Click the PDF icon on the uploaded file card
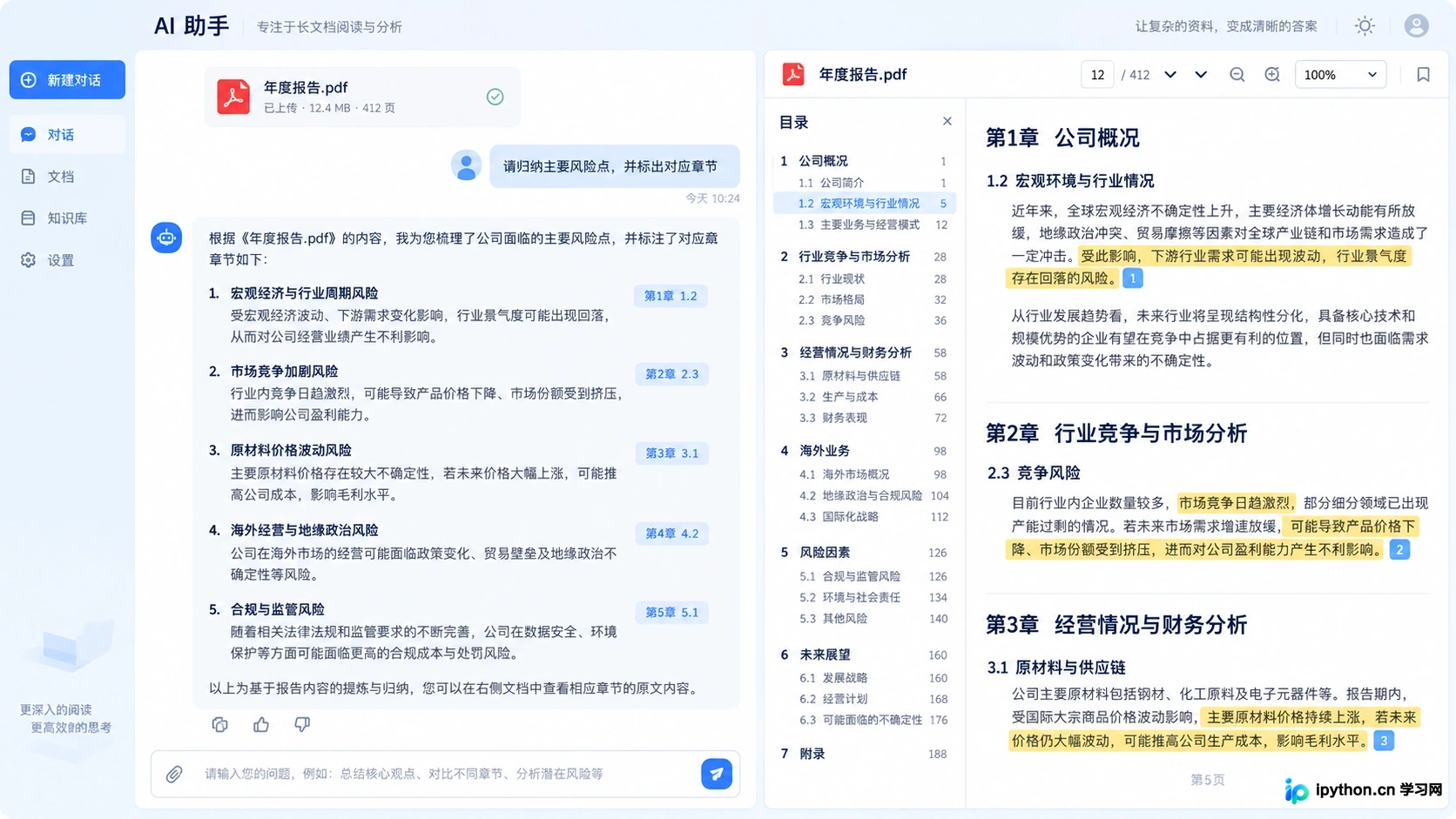This screenshot has width=1456, height=819. 233,97
